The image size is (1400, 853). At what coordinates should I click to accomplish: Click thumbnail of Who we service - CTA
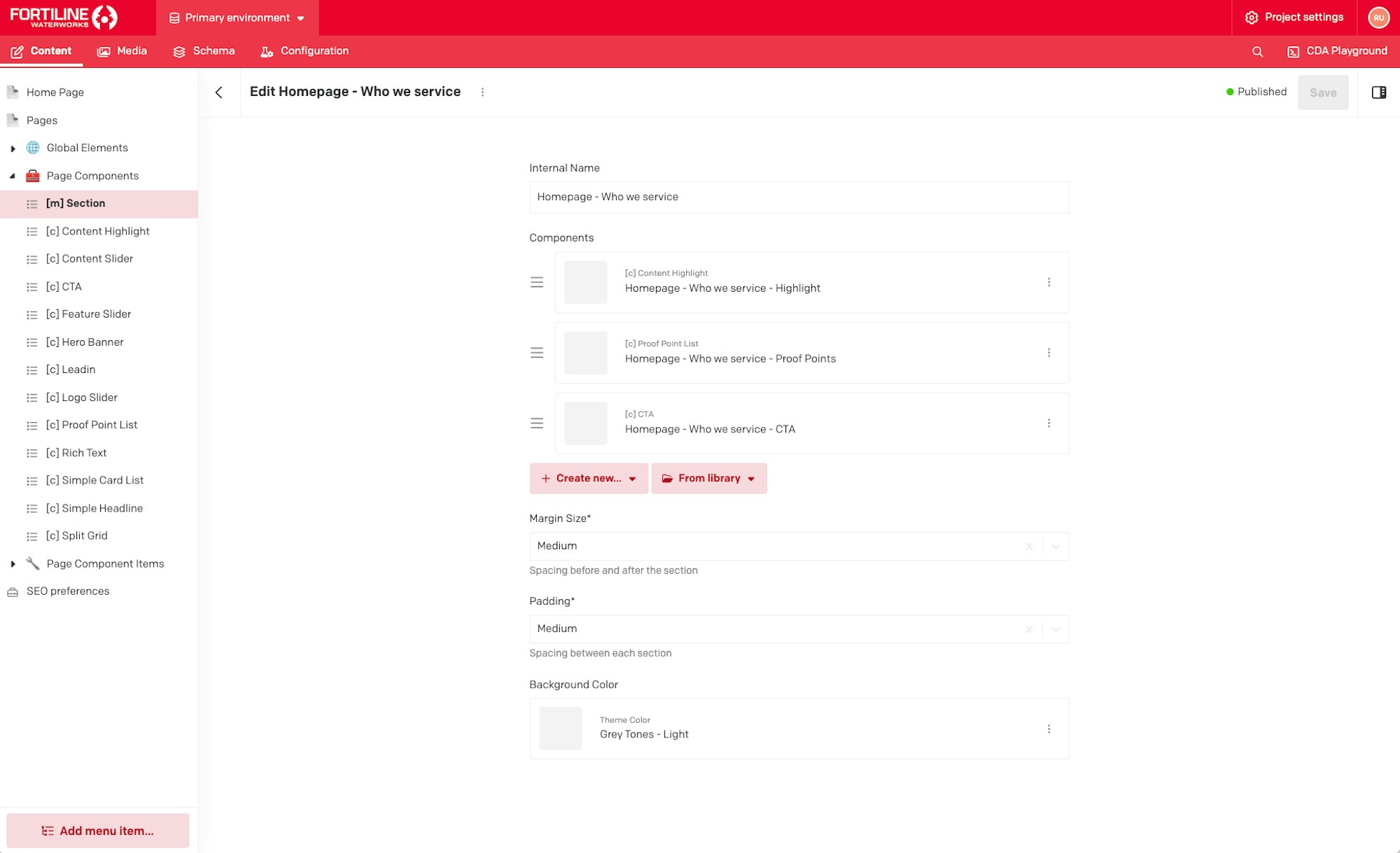click(586, 423)
